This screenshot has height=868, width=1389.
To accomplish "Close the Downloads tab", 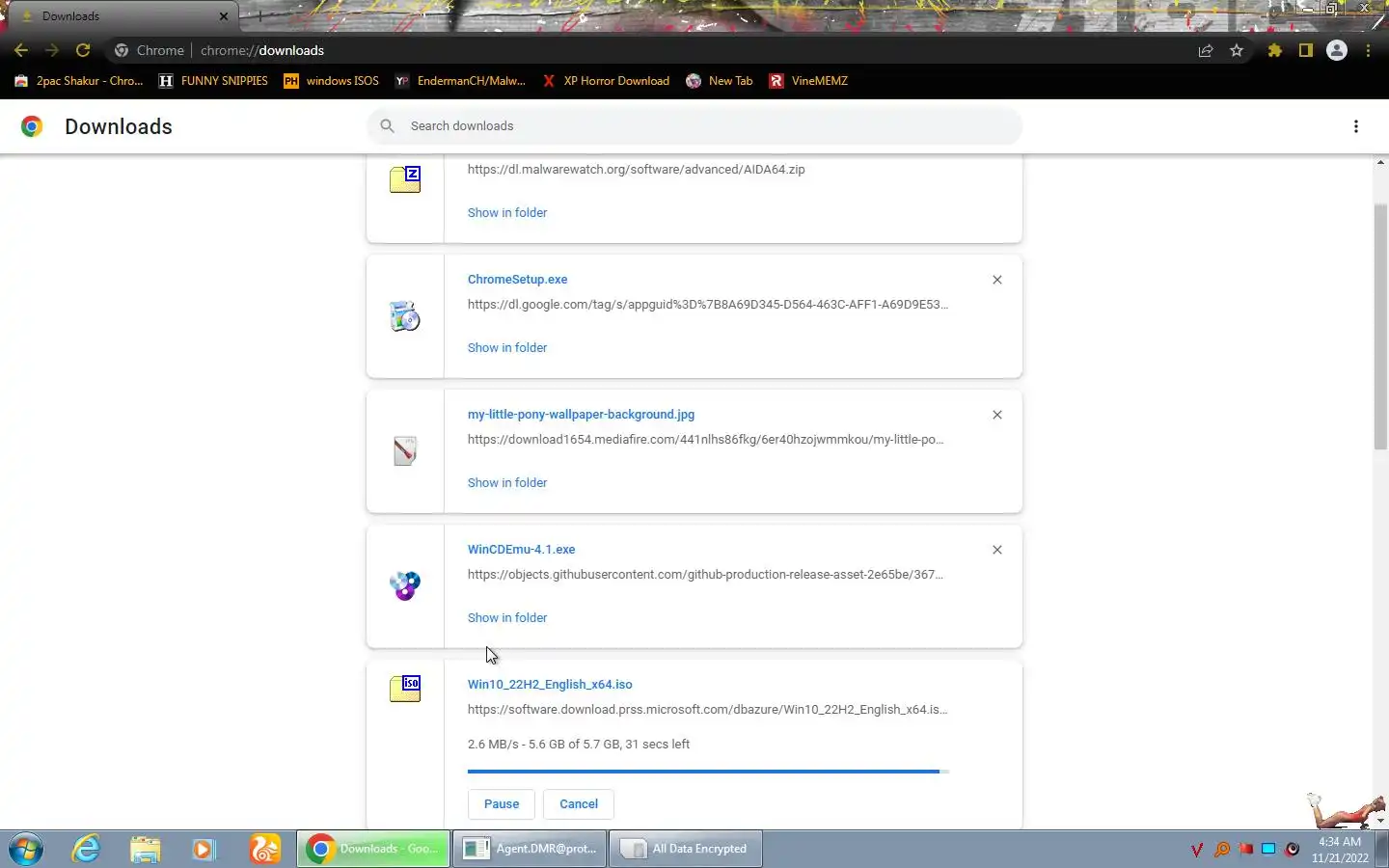I will (224, 16).
